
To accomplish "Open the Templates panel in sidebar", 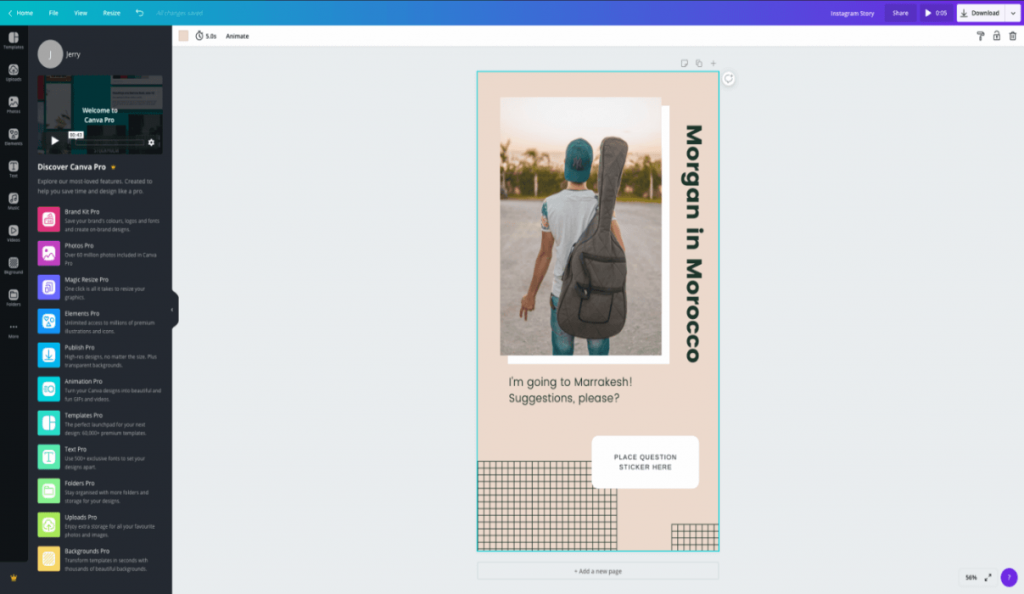I will coord(13,39).
